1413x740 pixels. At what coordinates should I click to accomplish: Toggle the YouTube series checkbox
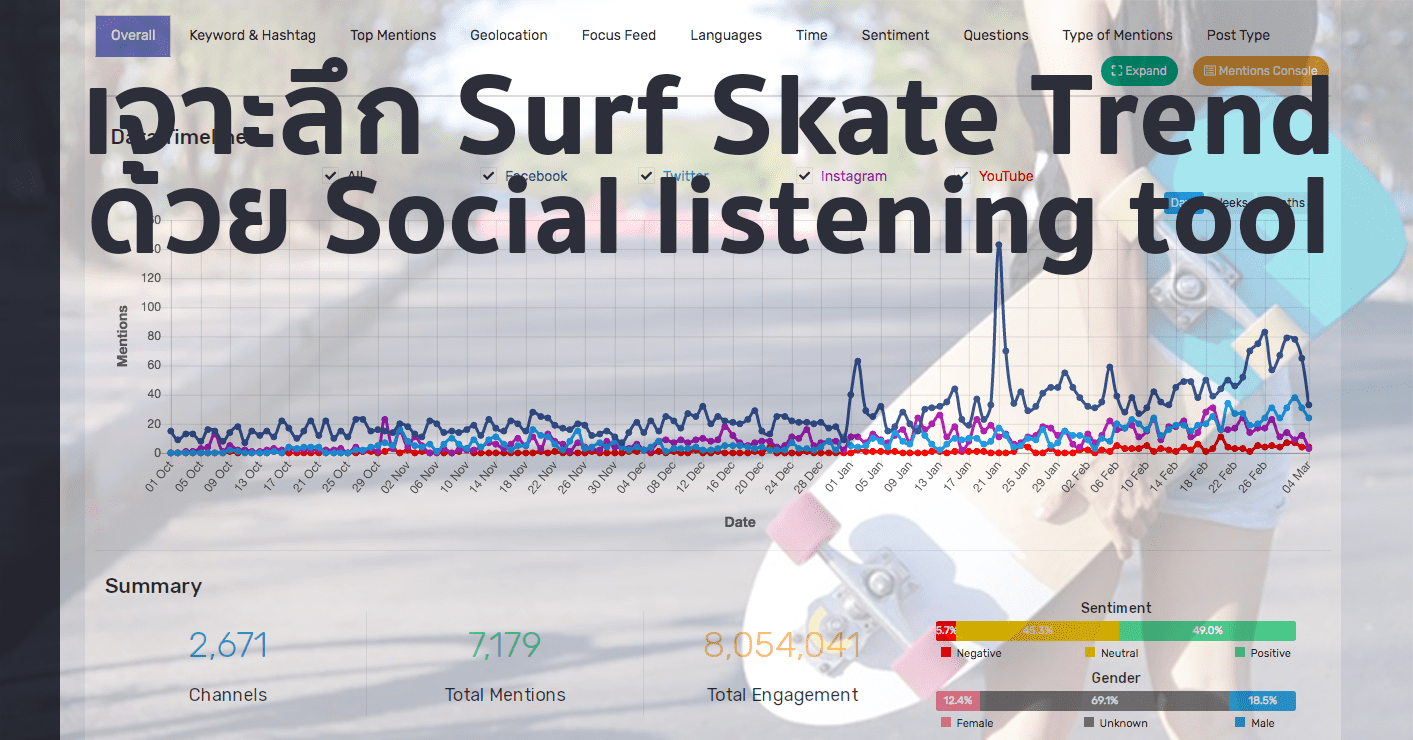(x=963, y=176)
